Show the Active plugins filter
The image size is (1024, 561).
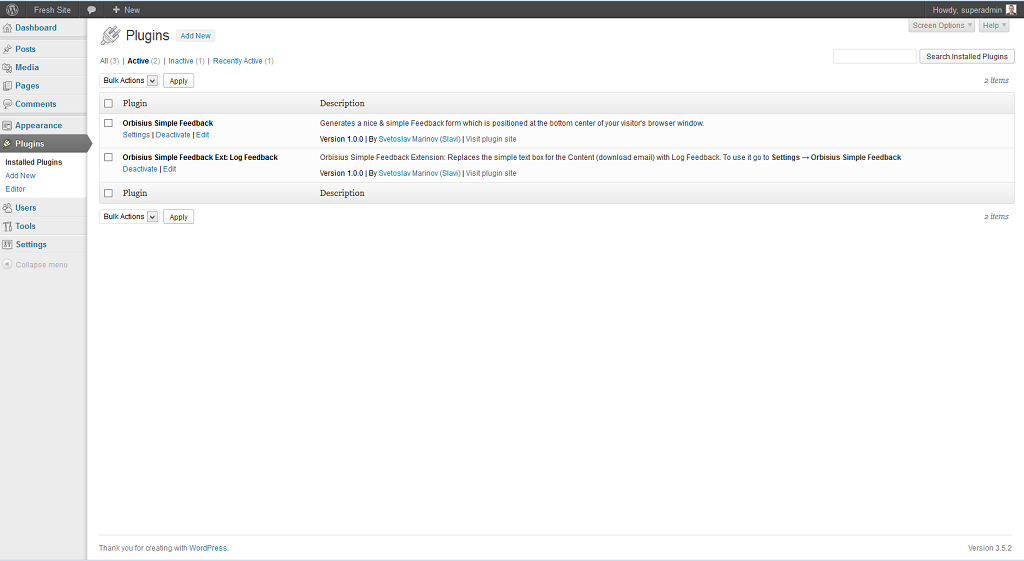click(x=138, y=61)
